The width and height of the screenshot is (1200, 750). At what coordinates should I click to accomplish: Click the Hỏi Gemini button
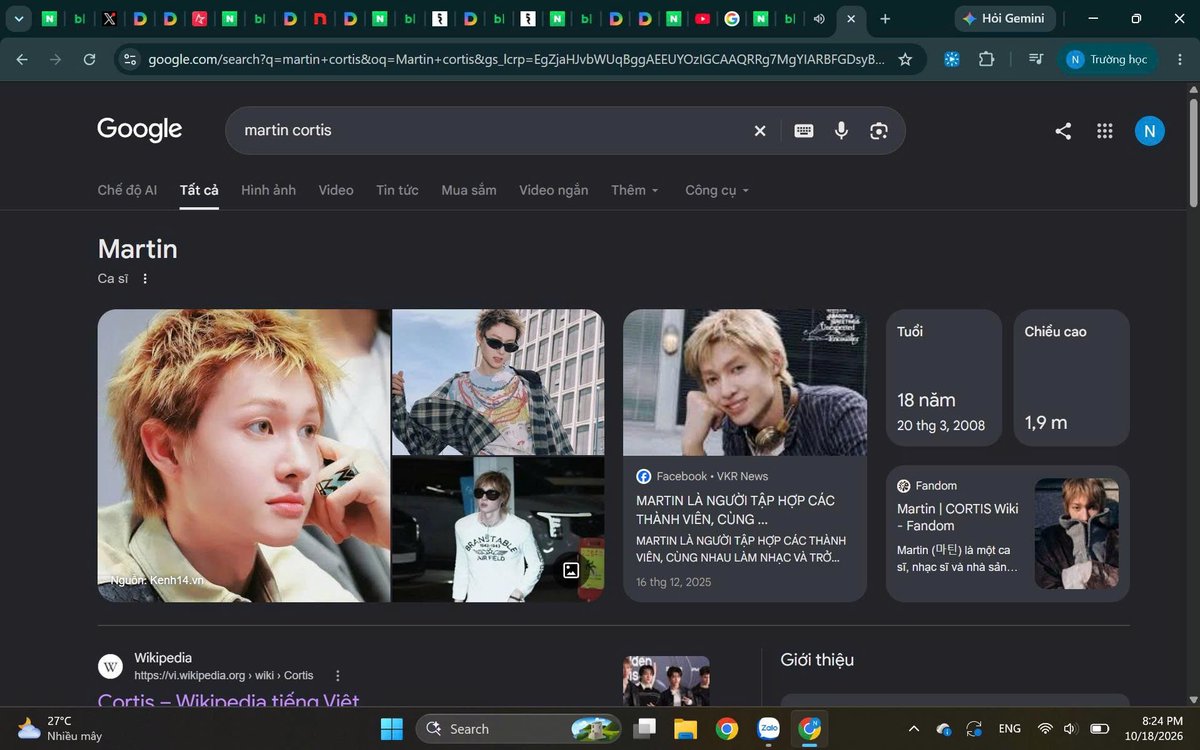click(x=1005, y=18)
